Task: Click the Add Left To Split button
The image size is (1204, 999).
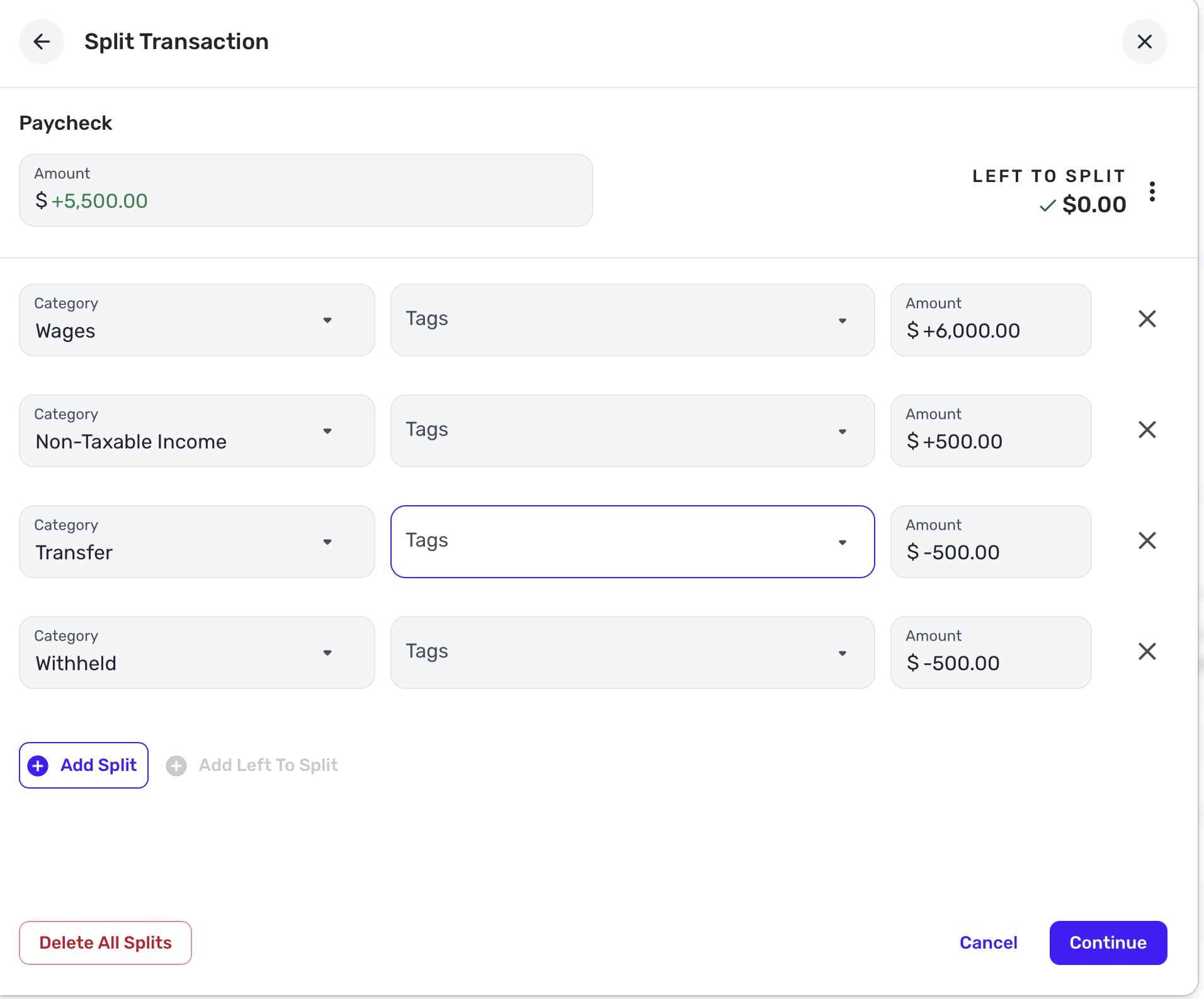Action: [253, 765]
